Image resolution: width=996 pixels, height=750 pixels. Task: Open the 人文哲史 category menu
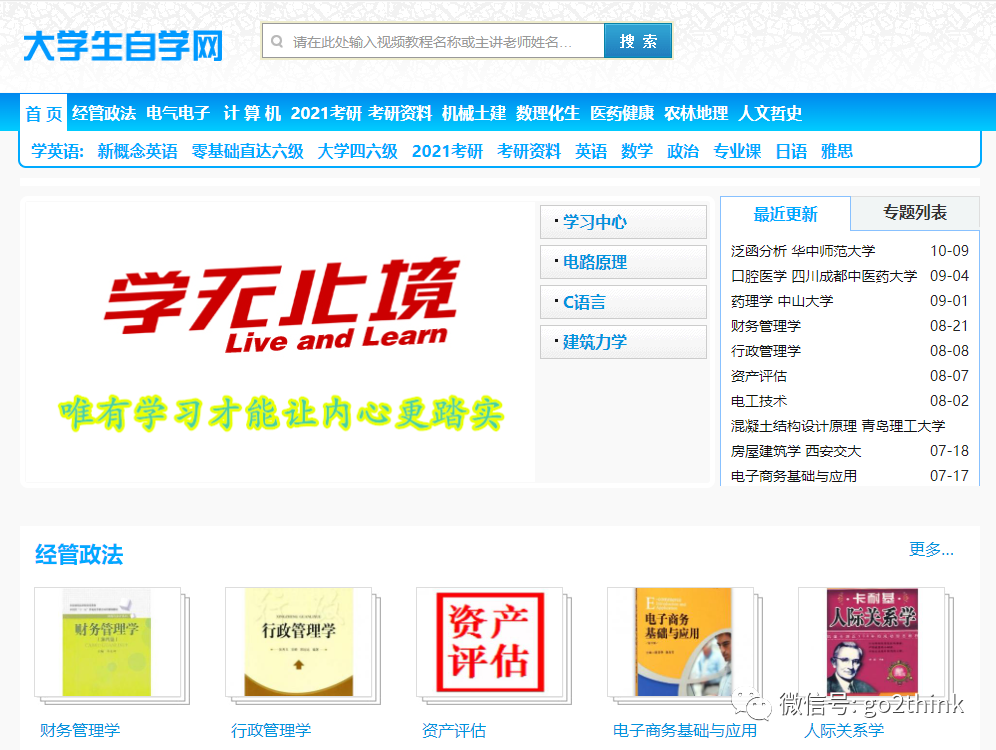click(x=769, y=114)
